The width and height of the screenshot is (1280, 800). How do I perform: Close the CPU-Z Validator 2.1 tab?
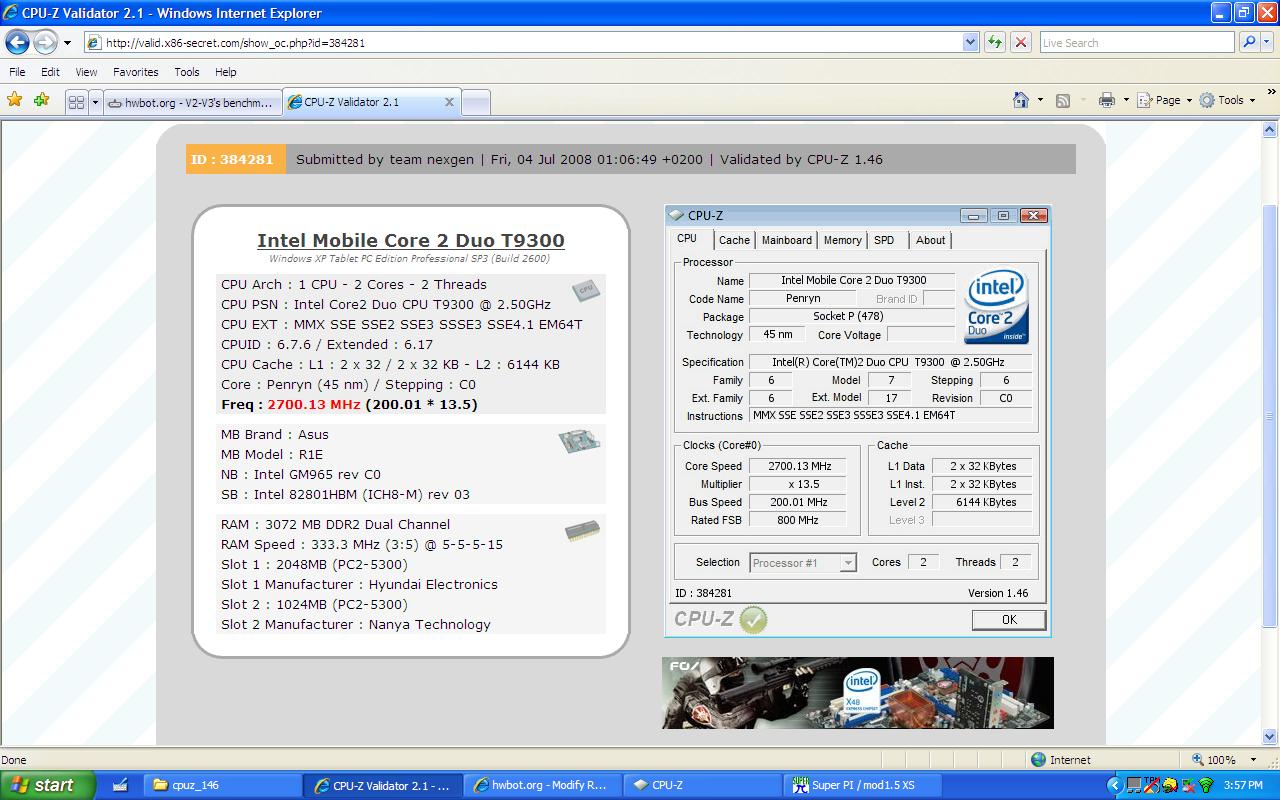[449, 102]
